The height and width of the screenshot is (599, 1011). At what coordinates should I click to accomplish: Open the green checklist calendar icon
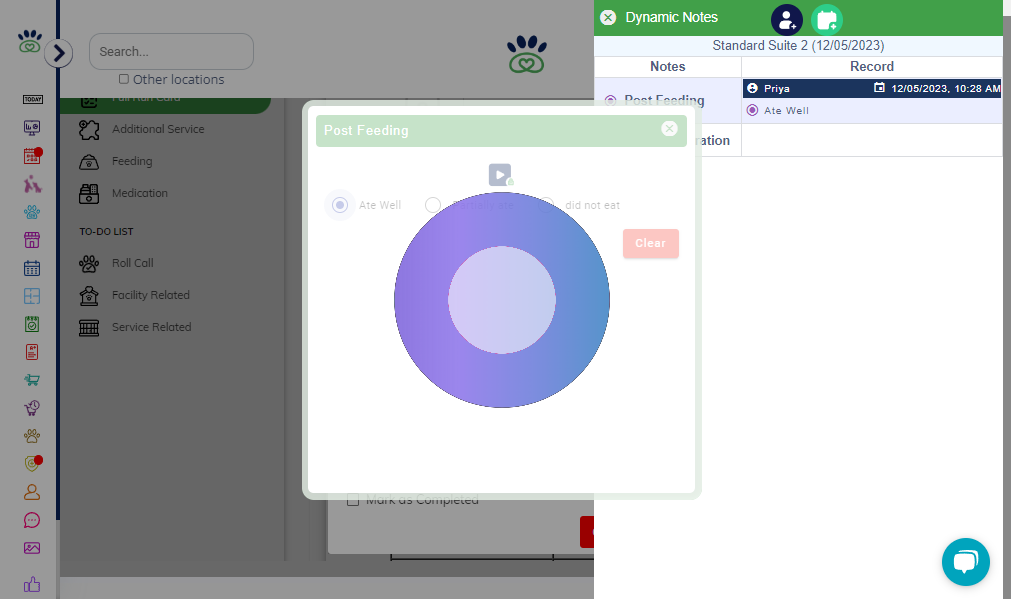[32, 324]
